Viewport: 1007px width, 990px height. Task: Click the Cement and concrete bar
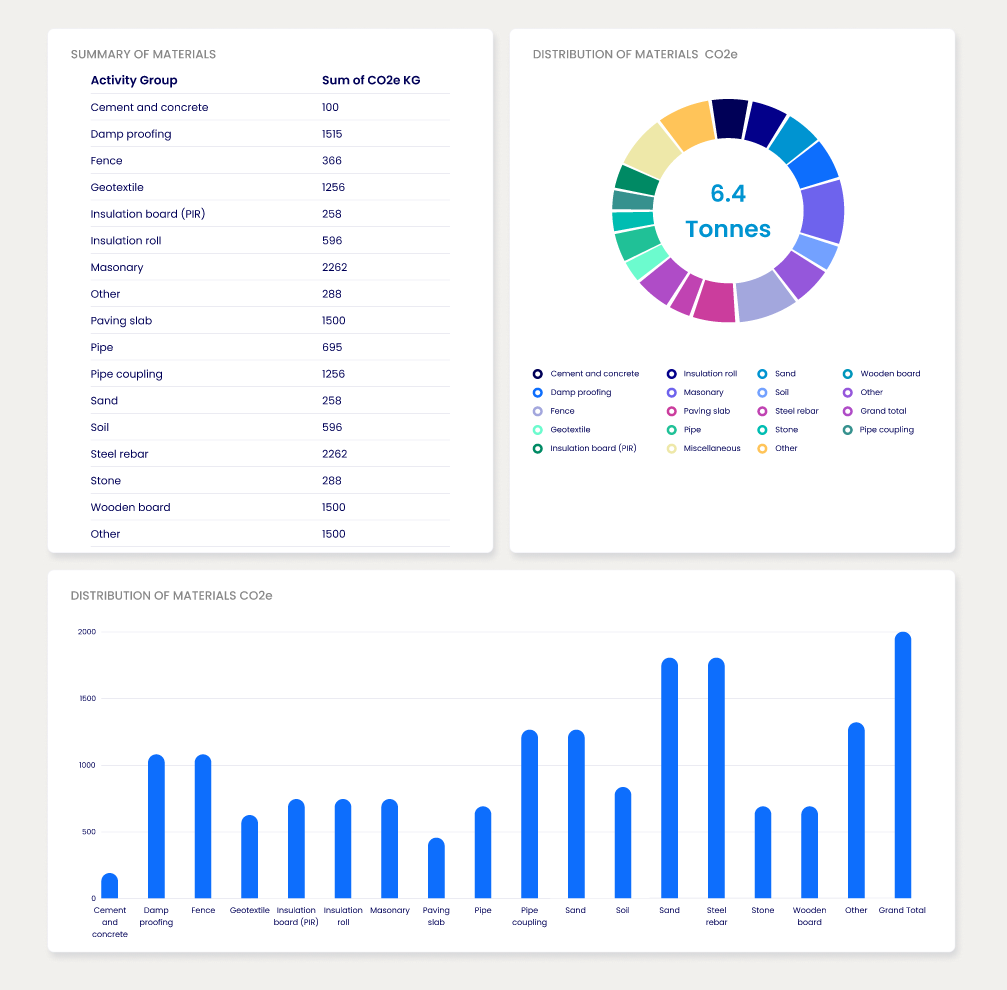(110, 886)
